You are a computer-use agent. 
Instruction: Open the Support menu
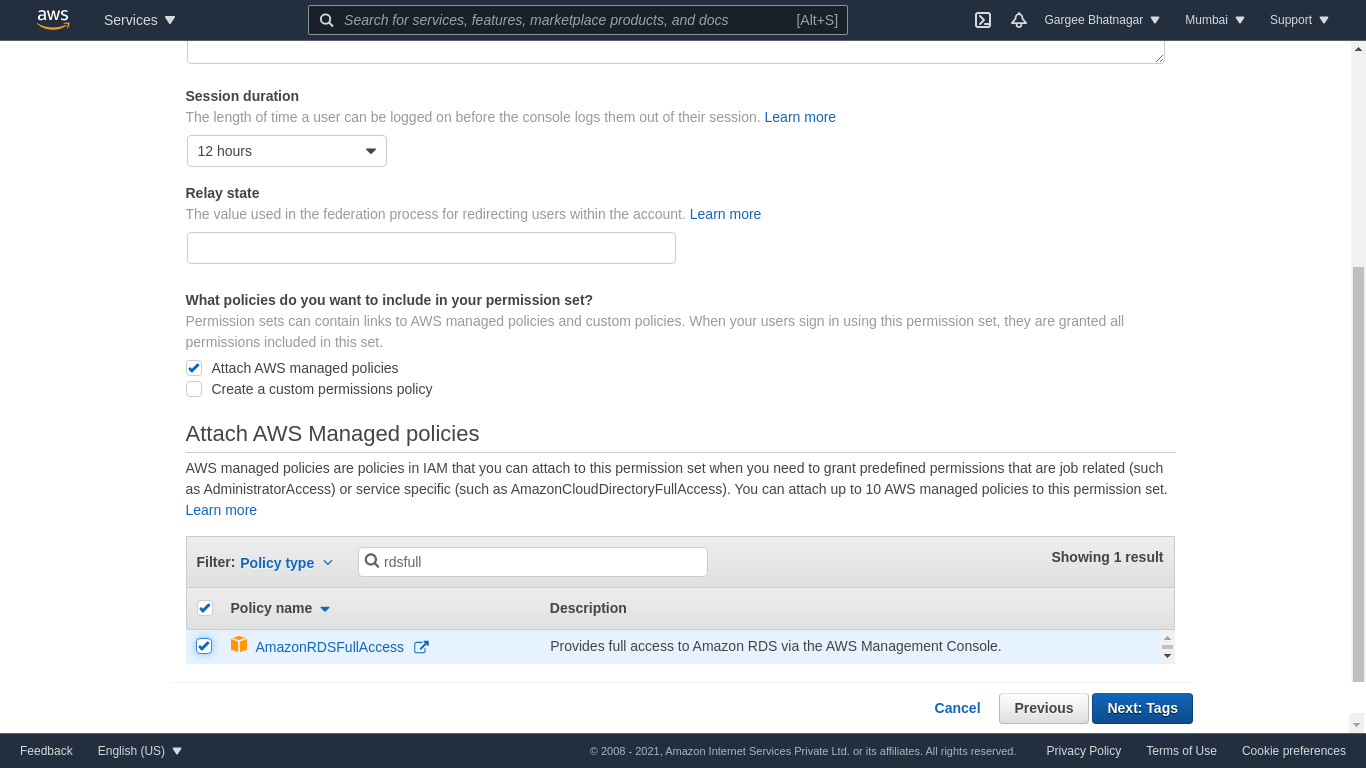1299,20
